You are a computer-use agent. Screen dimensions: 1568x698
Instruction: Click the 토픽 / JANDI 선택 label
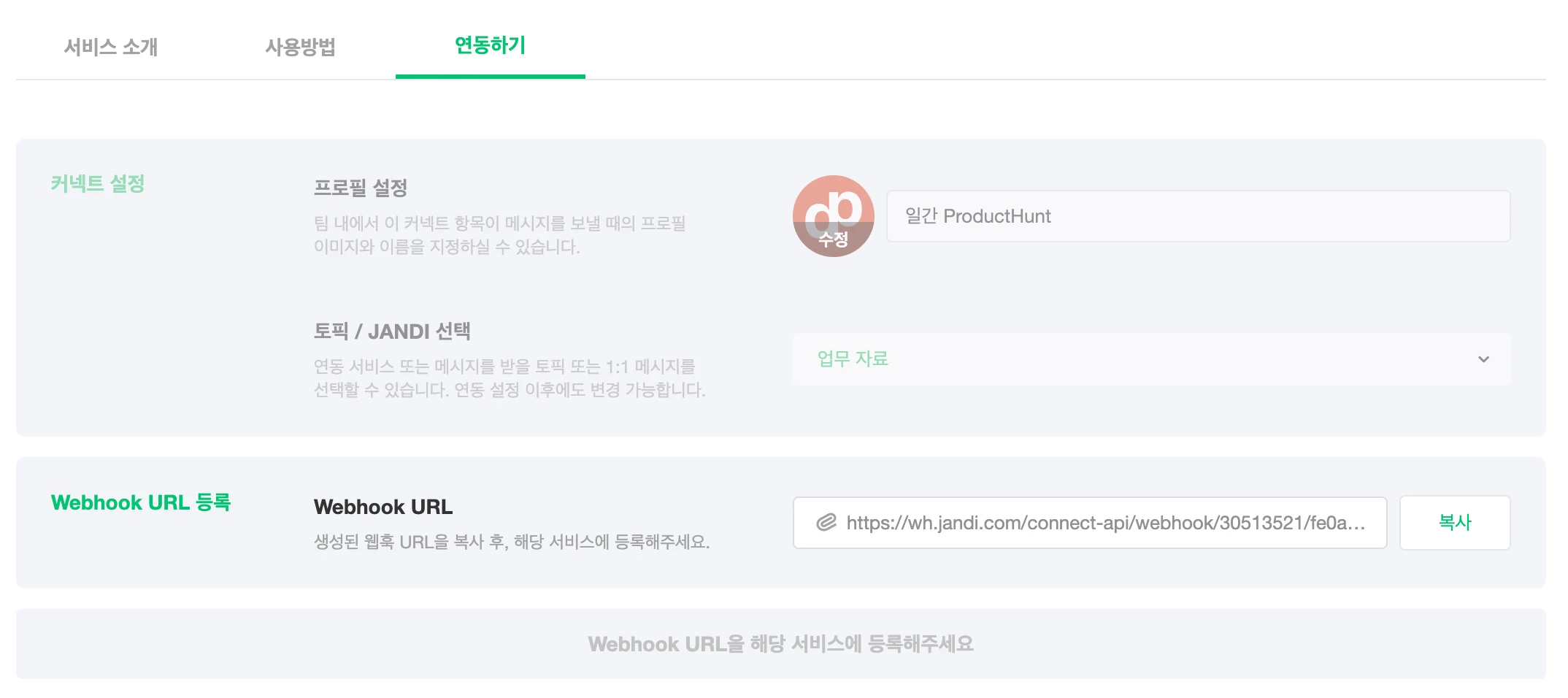coord(392,331)
